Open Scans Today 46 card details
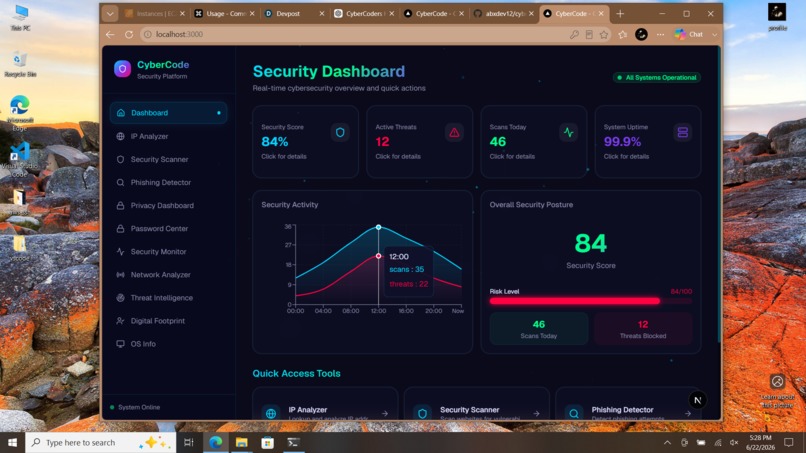 (534, 142)
